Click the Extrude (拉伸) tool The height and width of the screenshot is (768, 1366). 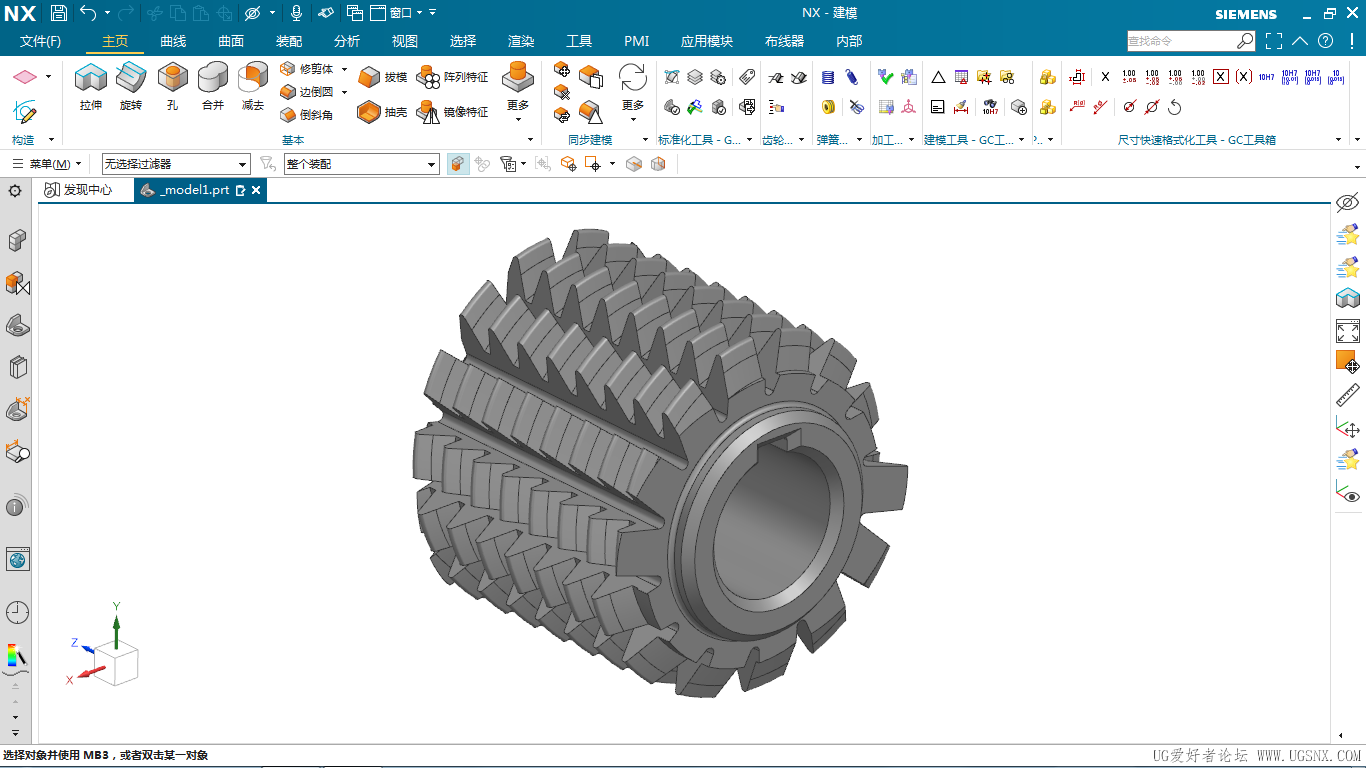[x=91, y=86]
